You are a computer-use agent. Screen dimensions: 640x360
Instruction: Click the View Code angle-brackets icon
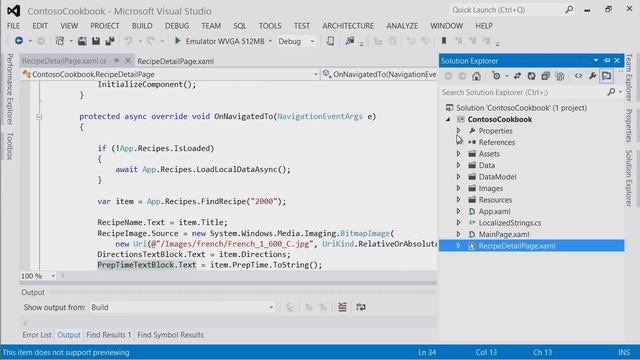click(x=578, y=76)
